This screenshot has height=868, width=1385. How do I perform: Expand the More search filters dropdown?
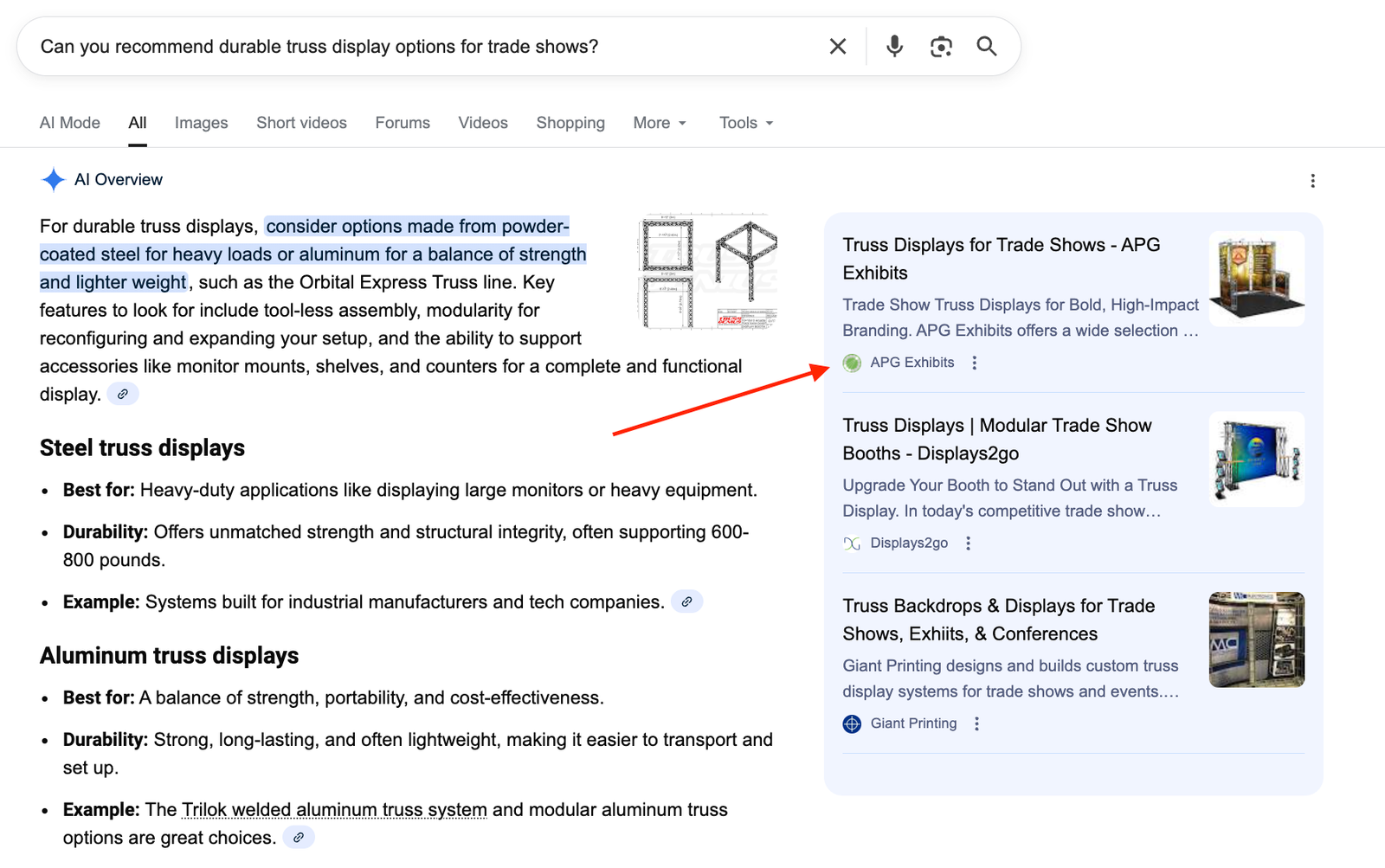click(660, 123)
